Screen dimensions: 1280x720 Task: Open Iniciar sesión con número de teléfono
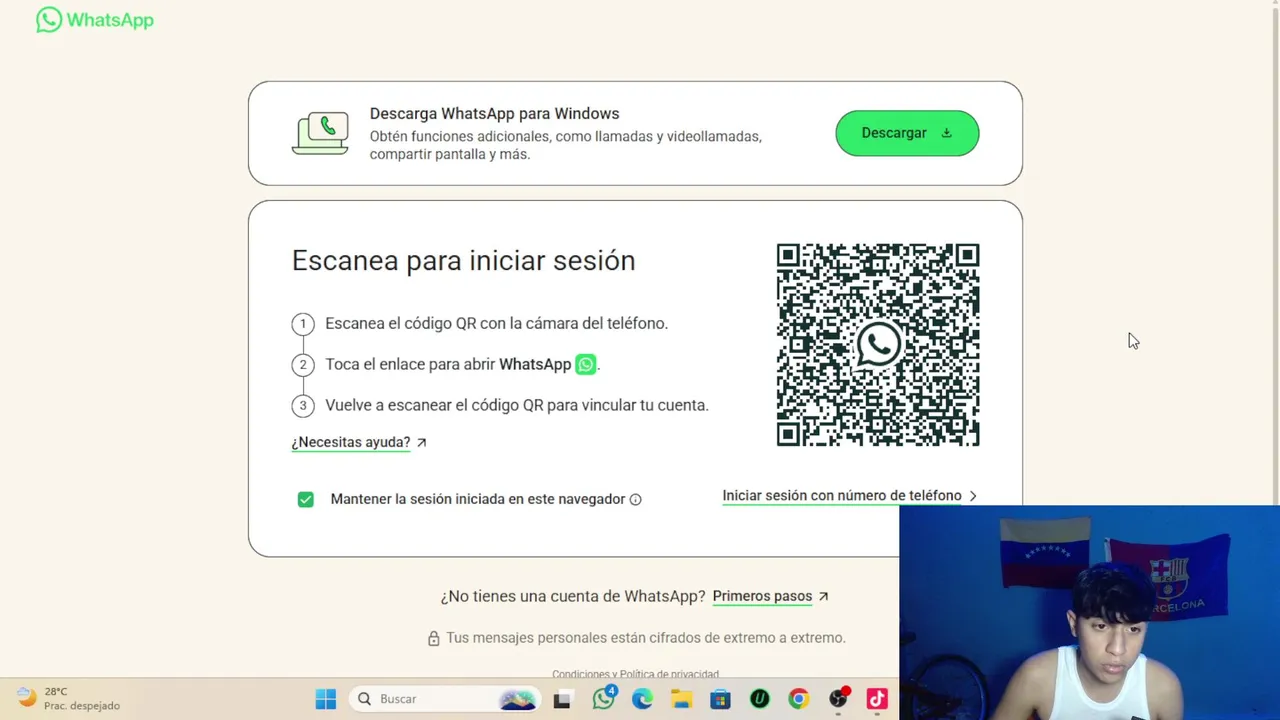point(849,496)
